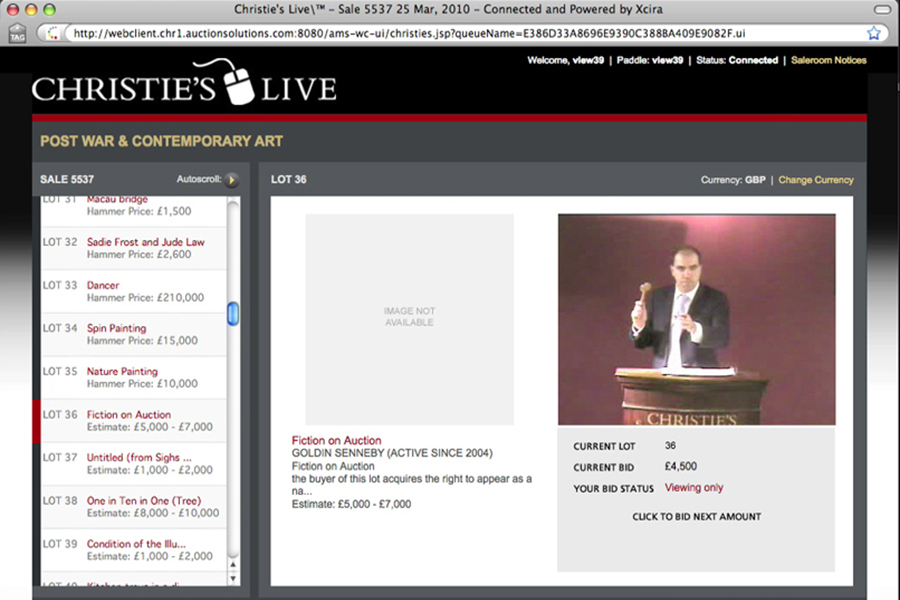Click the current bid value £4,500
The image size is (900, 600).
(681, 466)
